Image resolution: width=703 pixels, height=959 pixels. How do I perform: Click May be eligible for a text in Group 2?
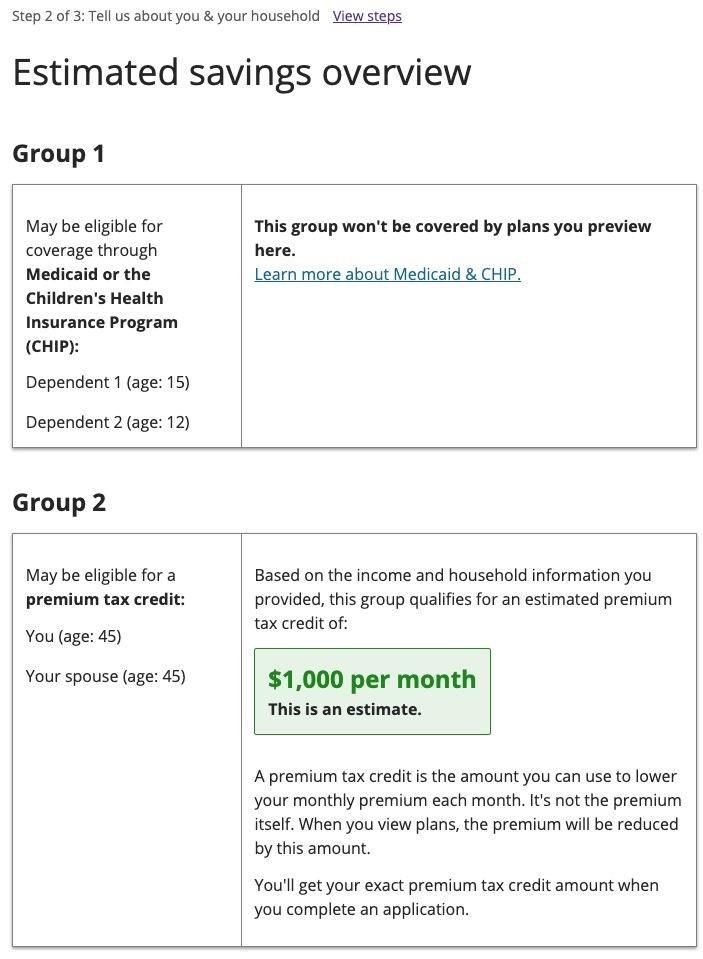(x=100, y=575)
